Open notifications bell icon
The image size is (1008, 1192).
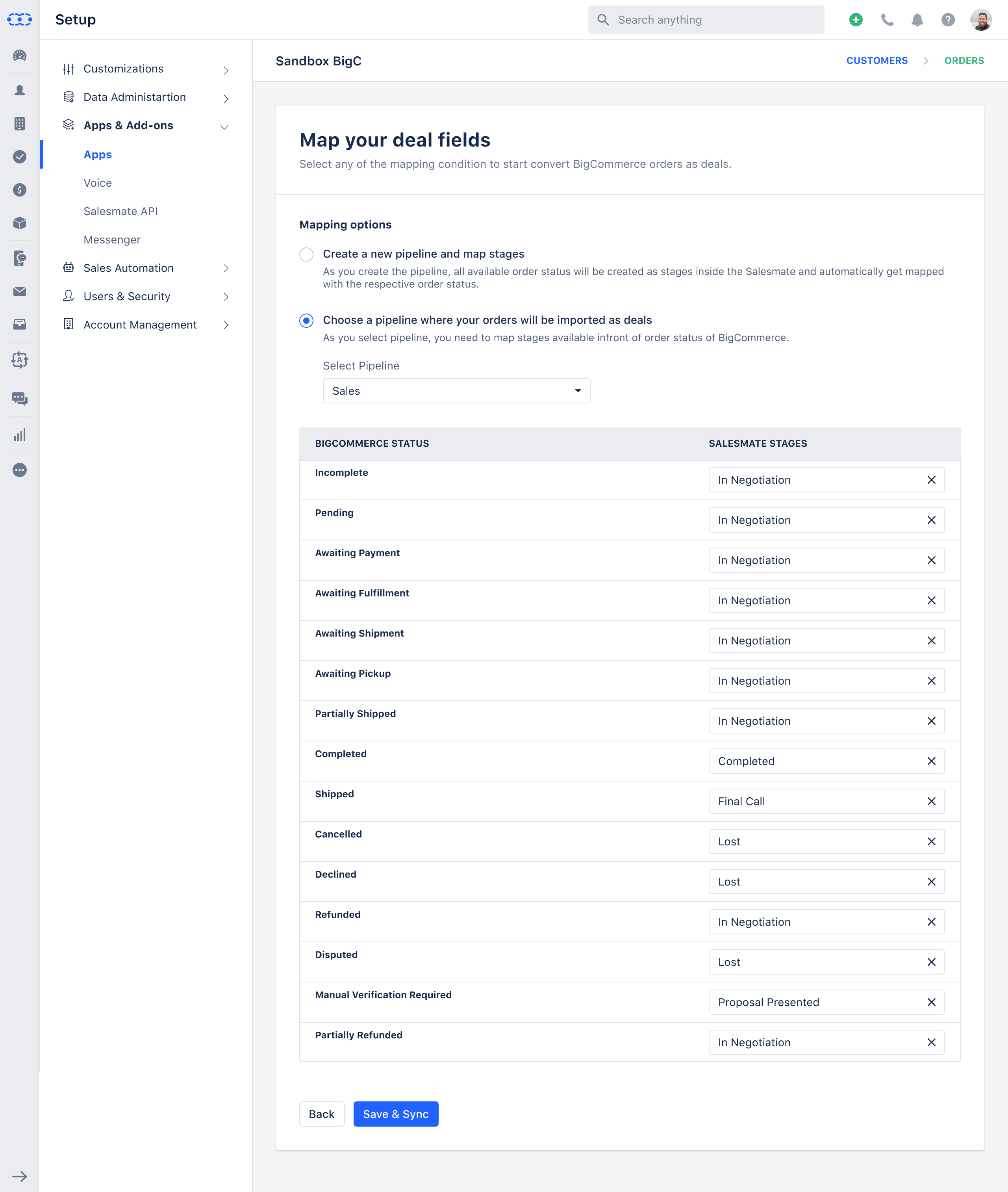coord(917,19)
